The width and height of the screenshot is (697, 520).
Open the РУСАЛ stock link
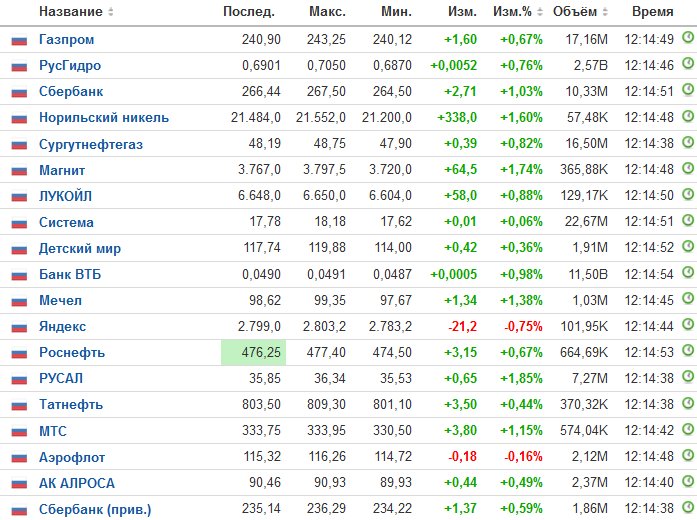click(61, 378)
